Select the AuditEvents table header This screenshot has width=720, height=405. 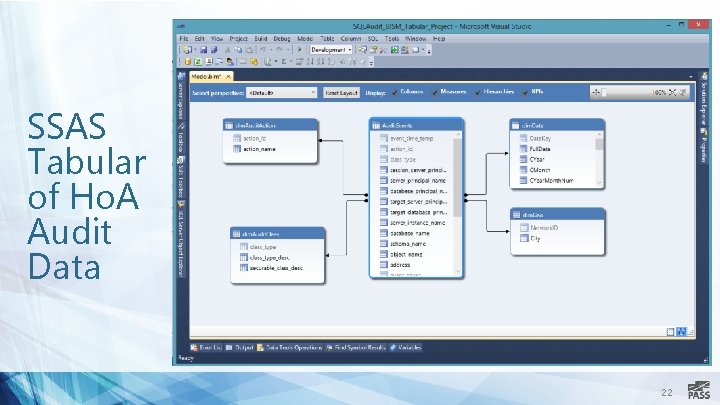point(416,125)
